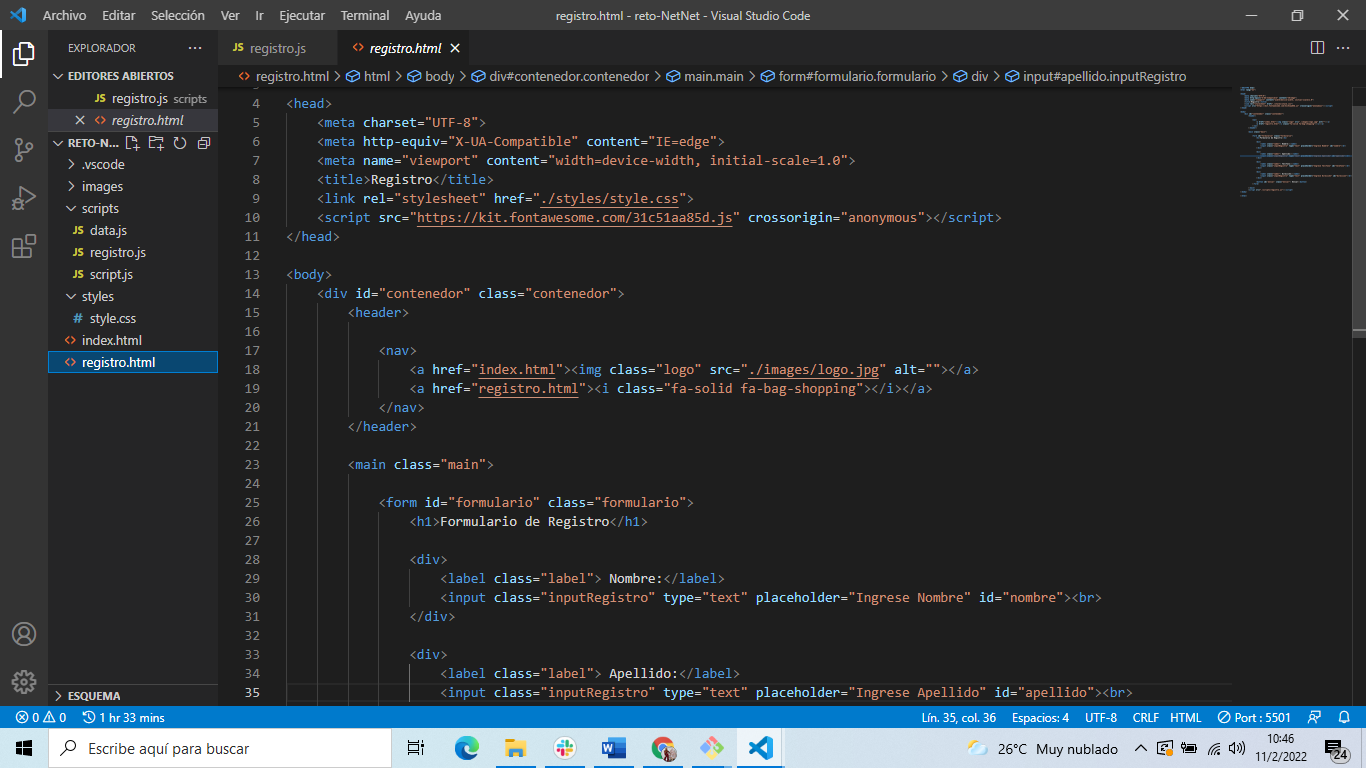Screen dimensions: 1366x768
Task: Collapse all folders in explorer
Action: [204, 143]
